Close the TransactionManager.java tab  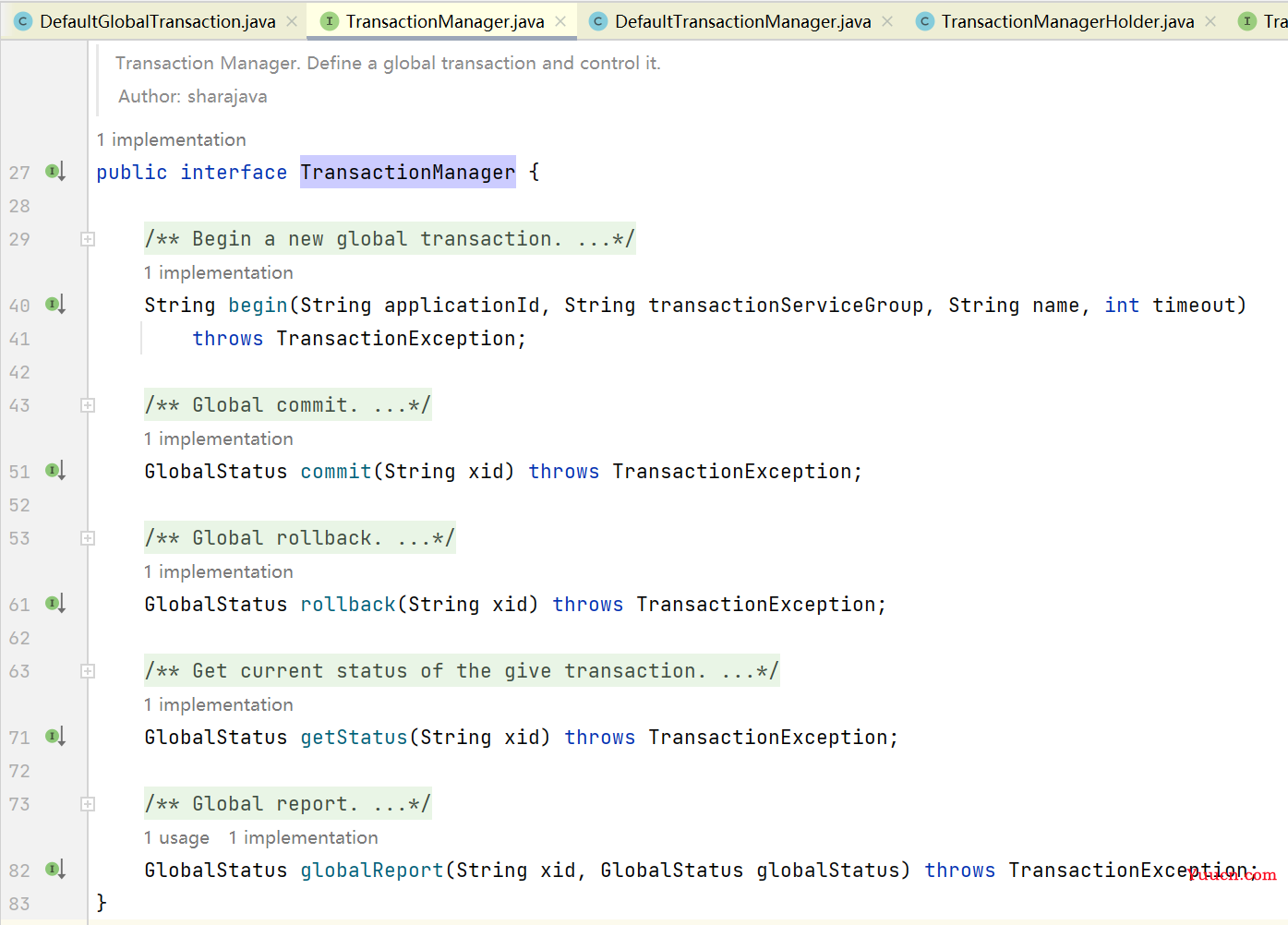pos(560,21)
